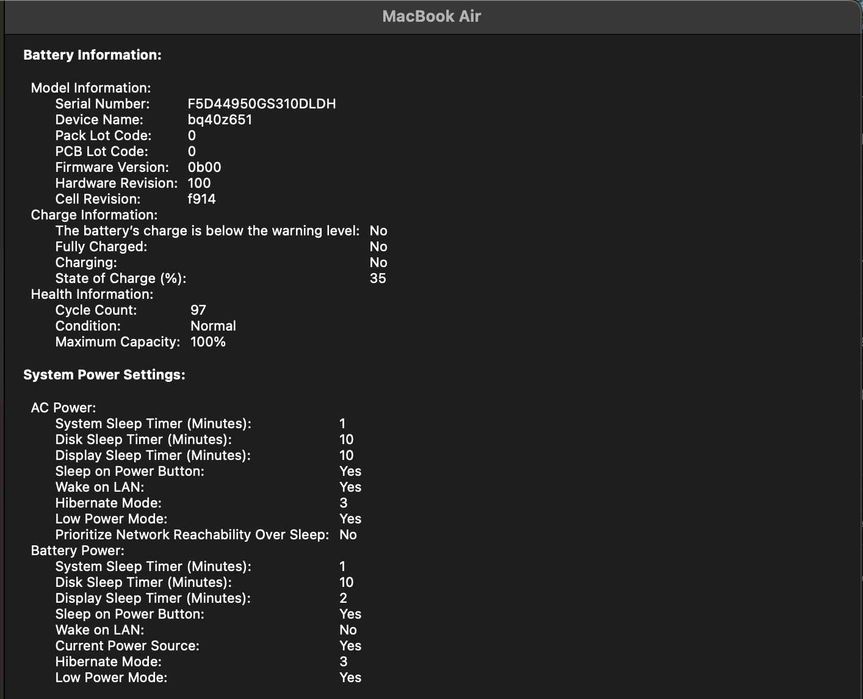Image resolution: width=863 pixels, height=699 pixels.
Task: Click Hibernate Mode under AC Power
Action: [108, 503]
